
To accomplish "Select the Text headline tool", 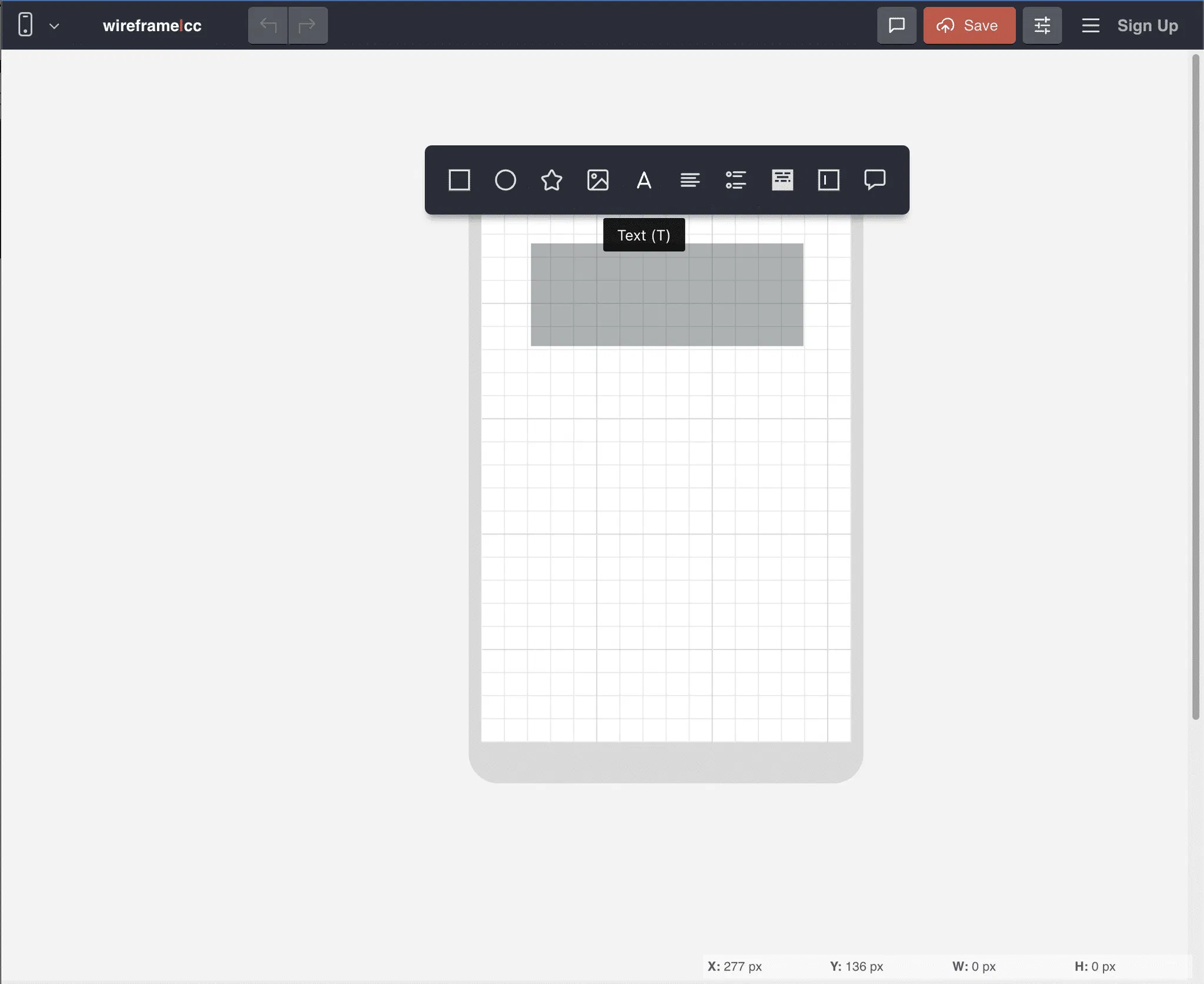I will click(644, 180).
